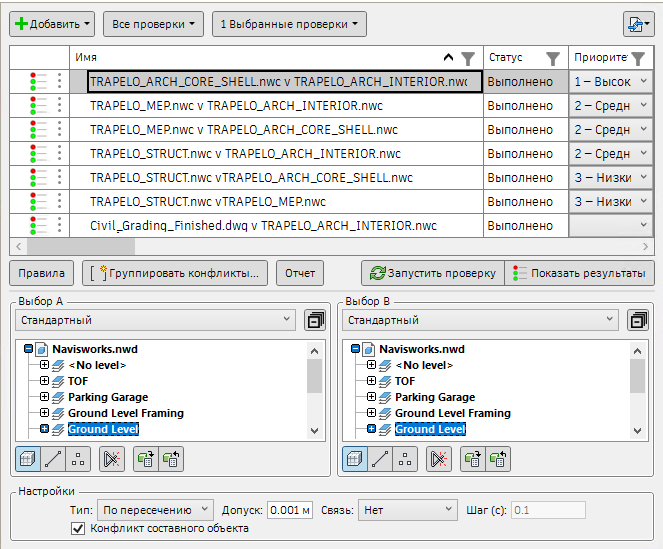This screenshot has height=549, width=663.
Task: Expand TOF node in Выбор A tree
Action: (44, 381)
